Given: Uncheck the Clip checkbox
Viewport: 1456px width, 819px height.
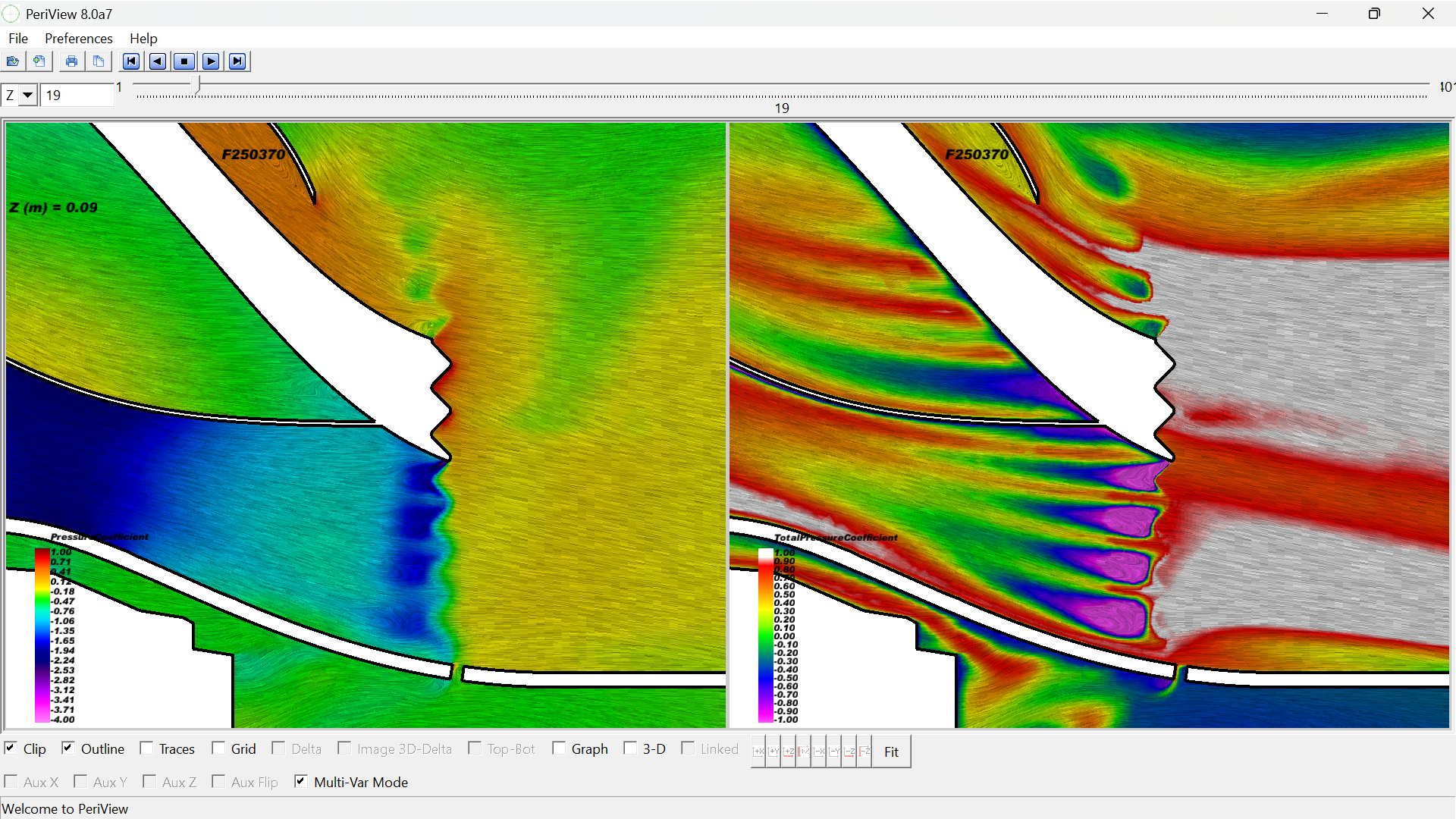Looking at the screenshot, I should click(x=11, y=748).
